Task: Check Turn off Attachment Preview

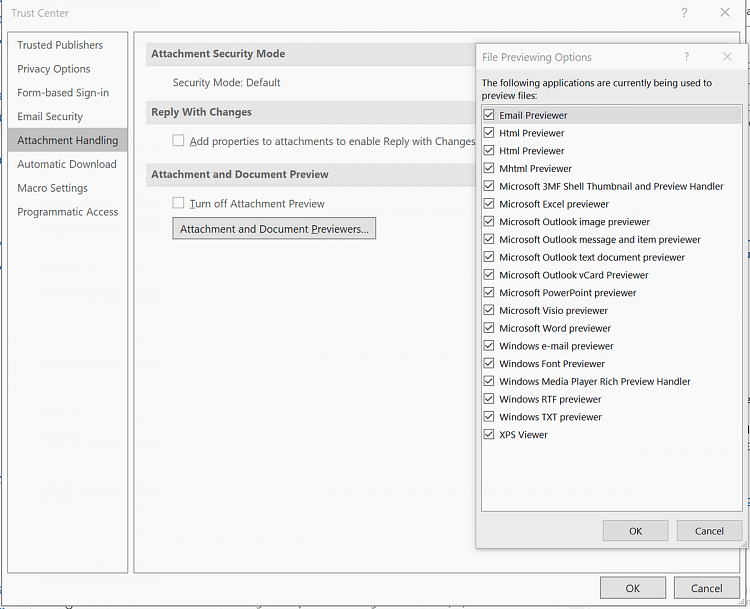Action: point(178,203)
